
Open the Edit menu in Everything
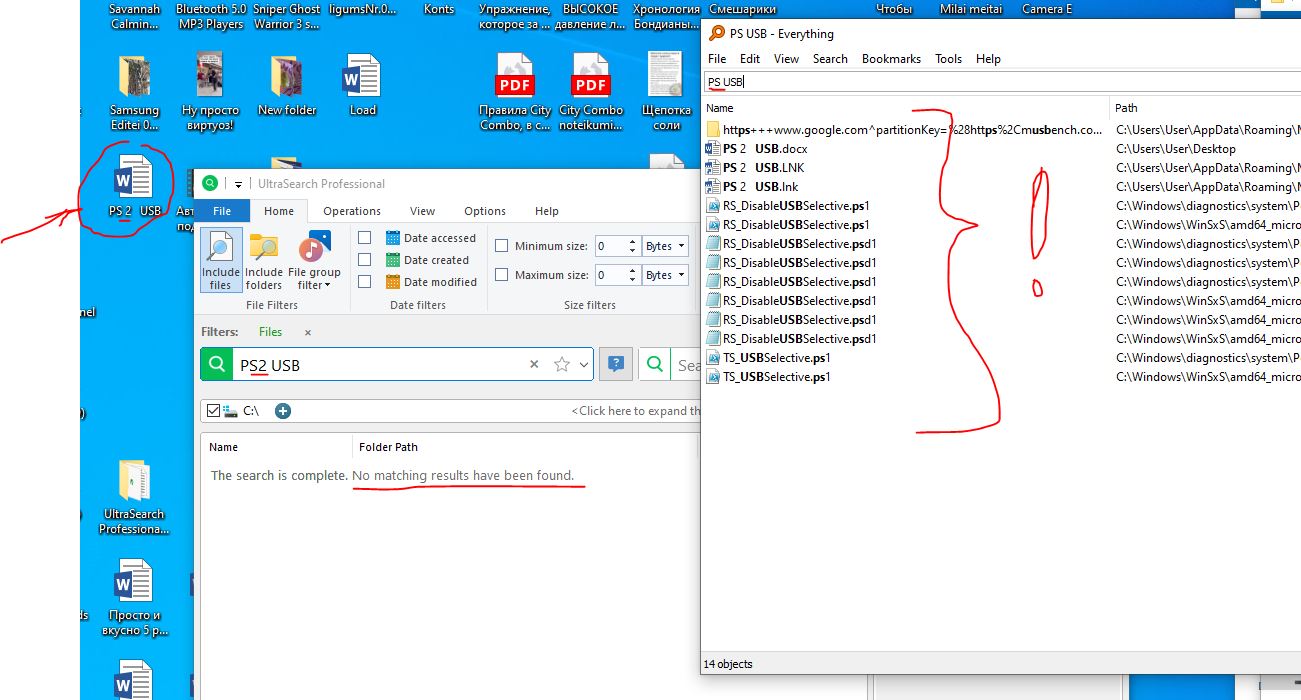pos(750,59)
